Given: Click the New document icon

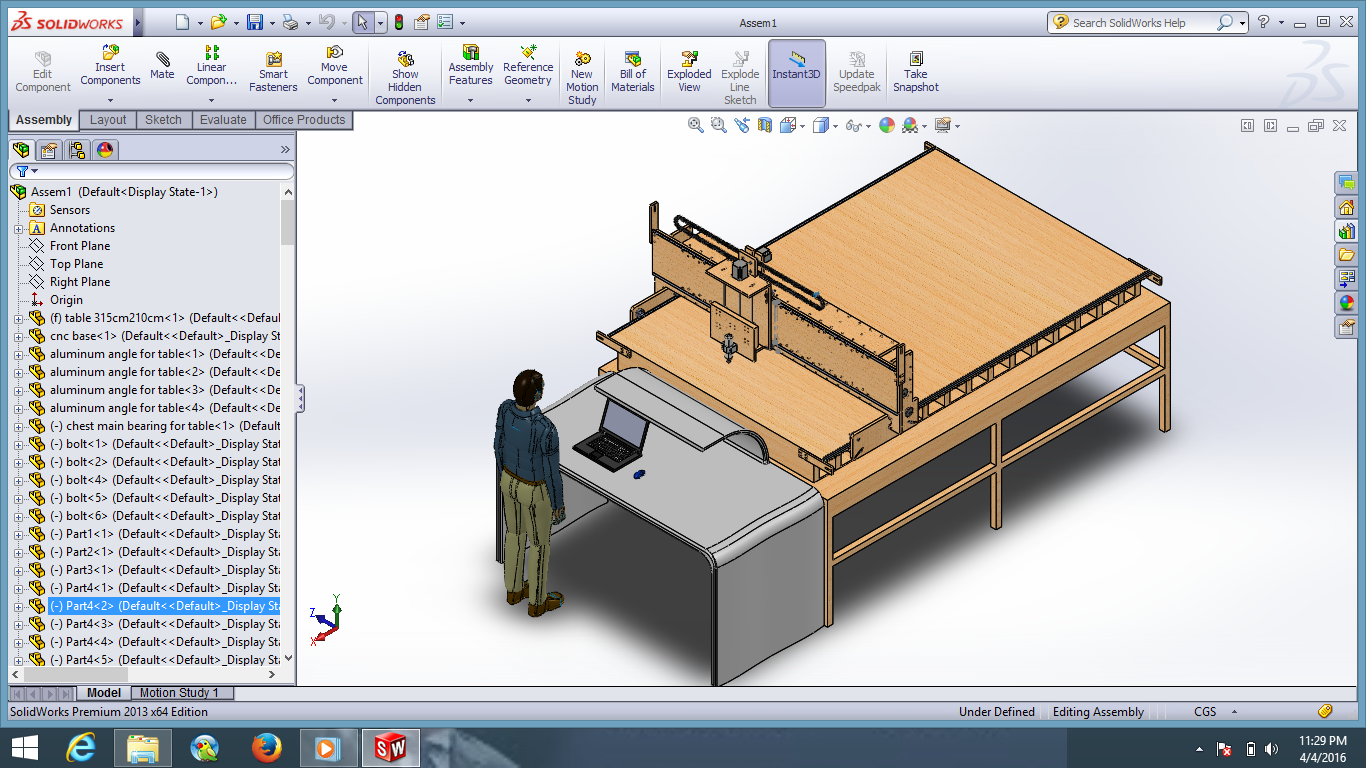Looking at the screenshot, I should pos(181,22).
